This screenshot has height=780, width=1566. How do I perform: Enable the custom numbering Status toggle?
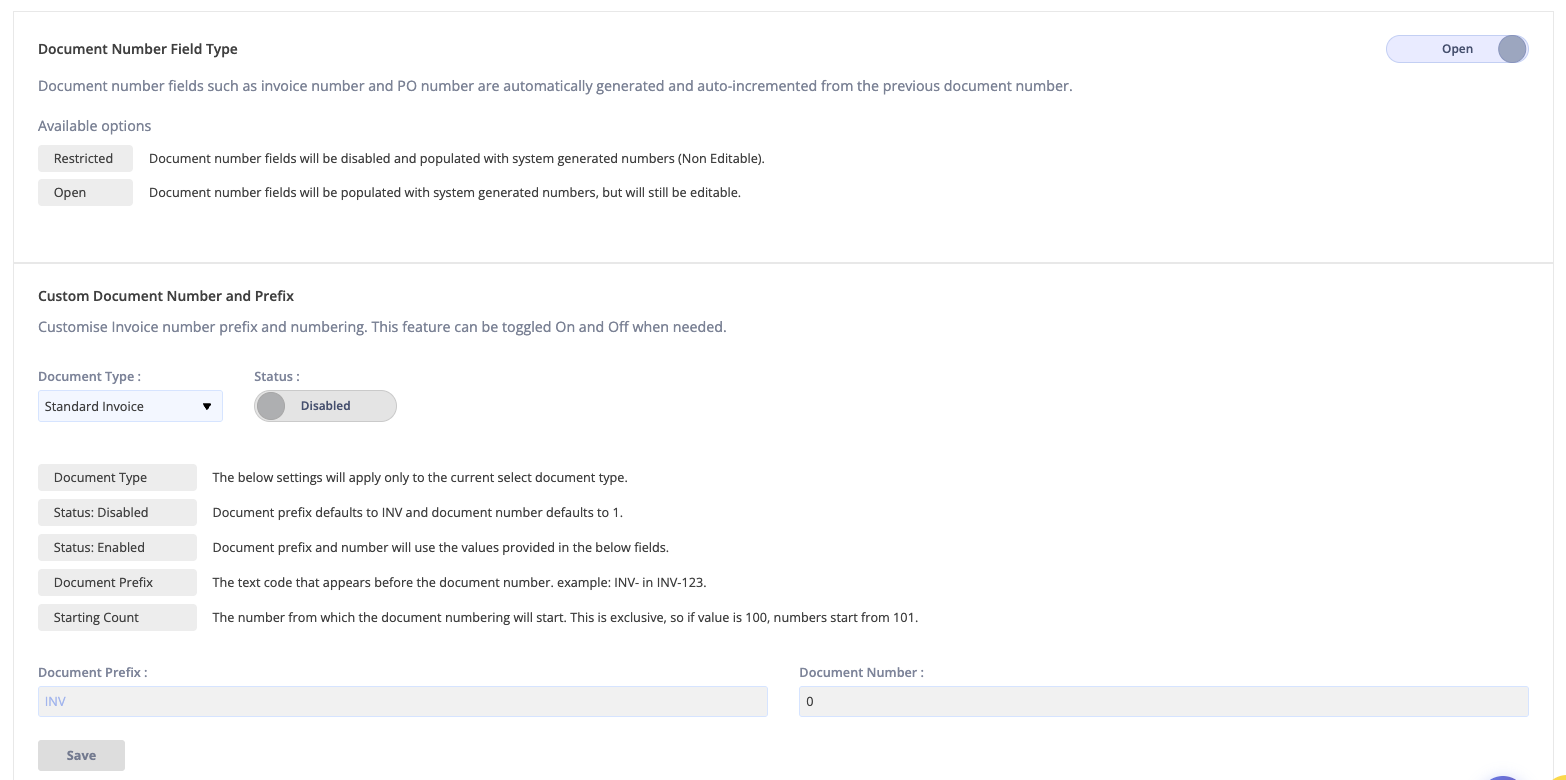325,406
